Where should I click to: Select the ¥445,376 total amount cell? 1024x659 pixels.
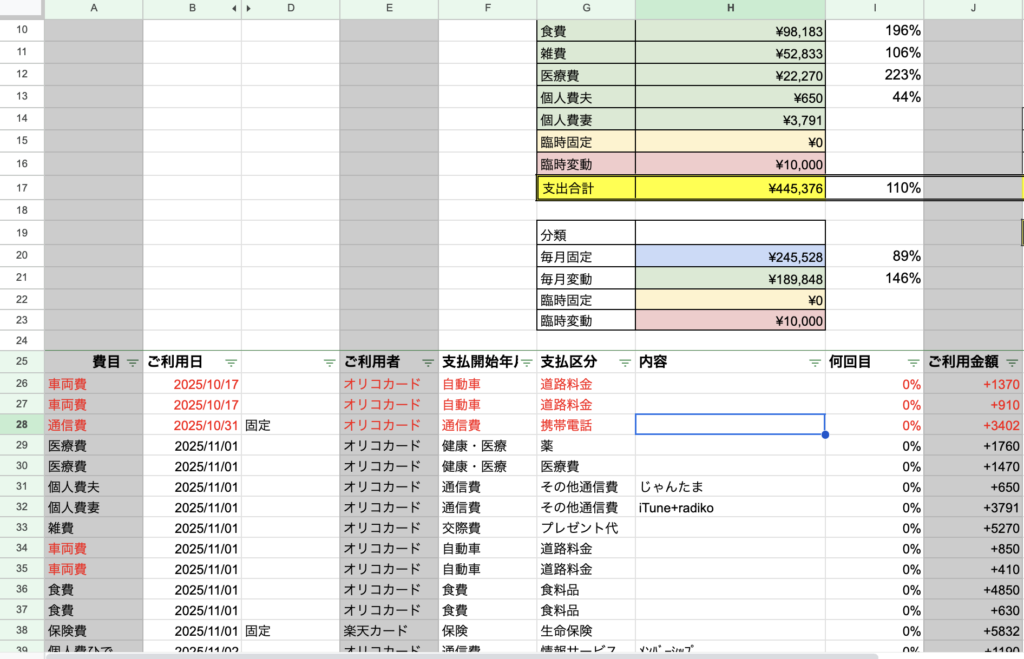(x=730, y=187)
